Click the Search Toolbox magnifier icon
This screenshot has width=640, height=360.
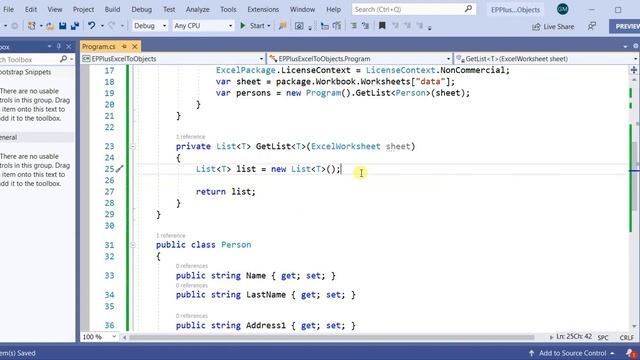(63, 59)
